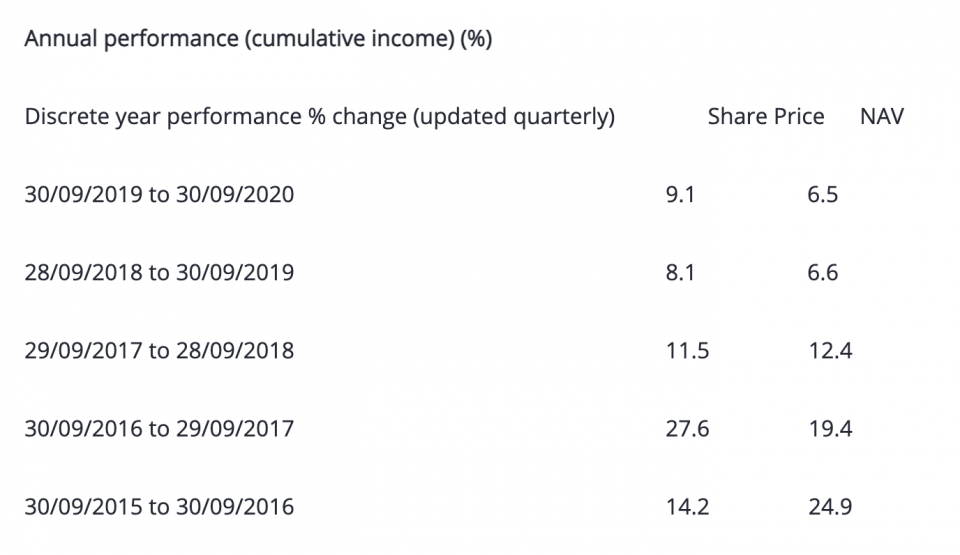Pick the 11.5 Share Price figure
Image resolution: width=960 pixels, height=555 pixels.
[x=687, y=351]
